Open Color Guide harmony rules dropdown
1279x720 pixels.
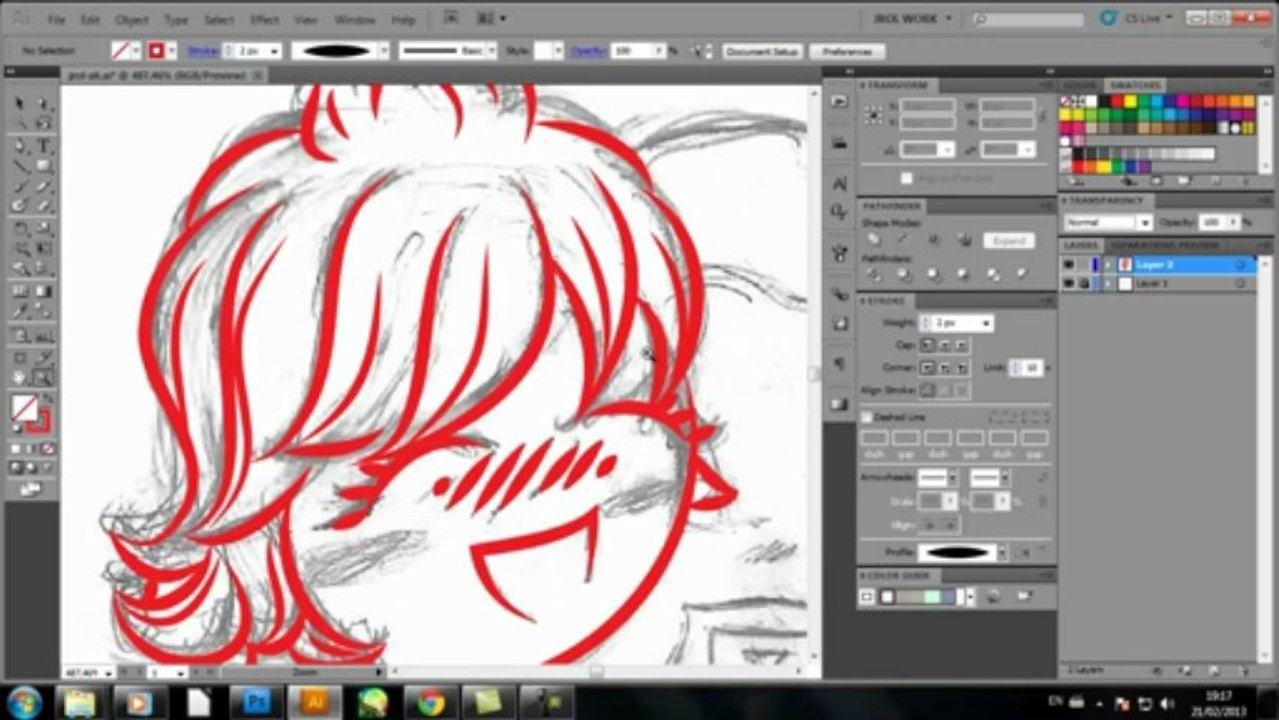pyautogui.click(x=969, y=596)
